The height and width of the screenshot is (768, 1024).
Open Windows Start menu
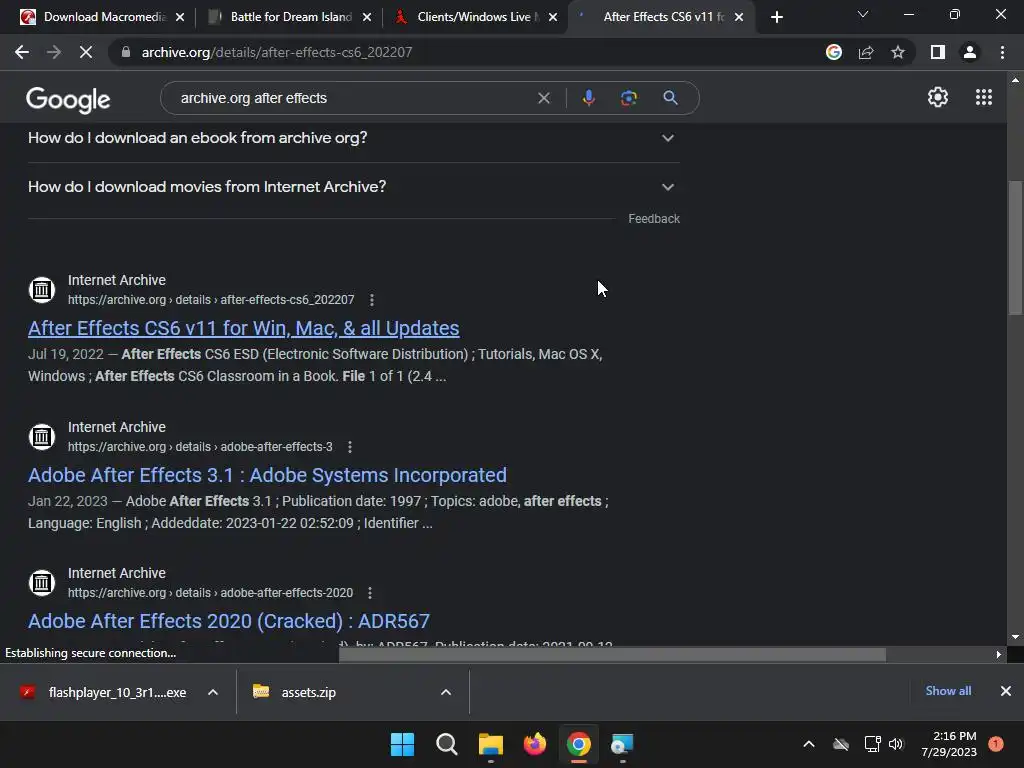click(x=402, y=744)
